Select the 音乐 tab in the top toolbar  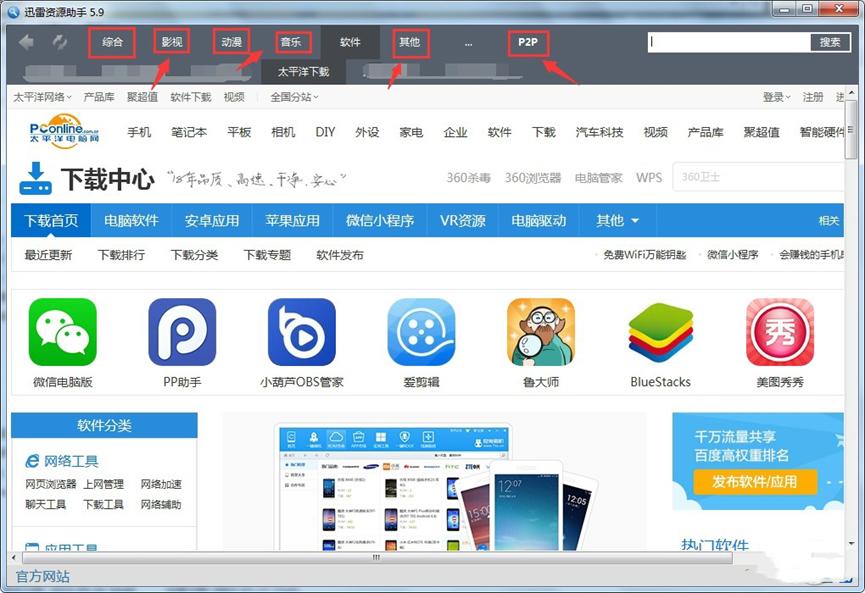click(293, 43)
